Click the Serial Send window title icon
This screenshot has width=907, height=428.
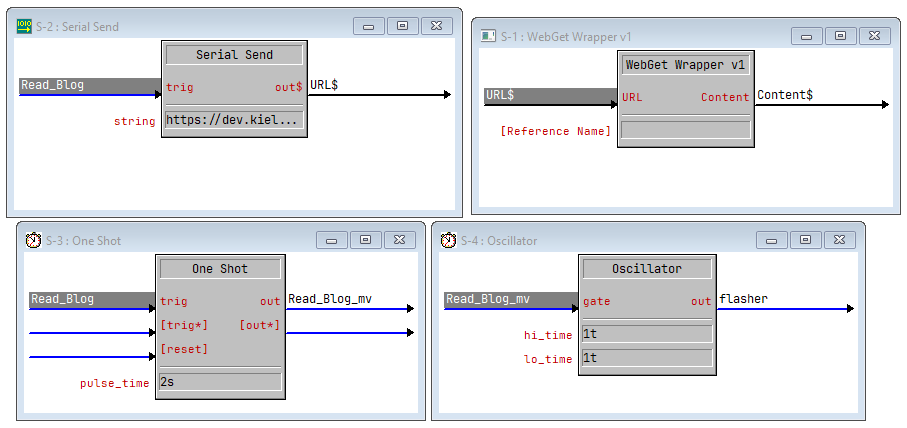[23, 27]
